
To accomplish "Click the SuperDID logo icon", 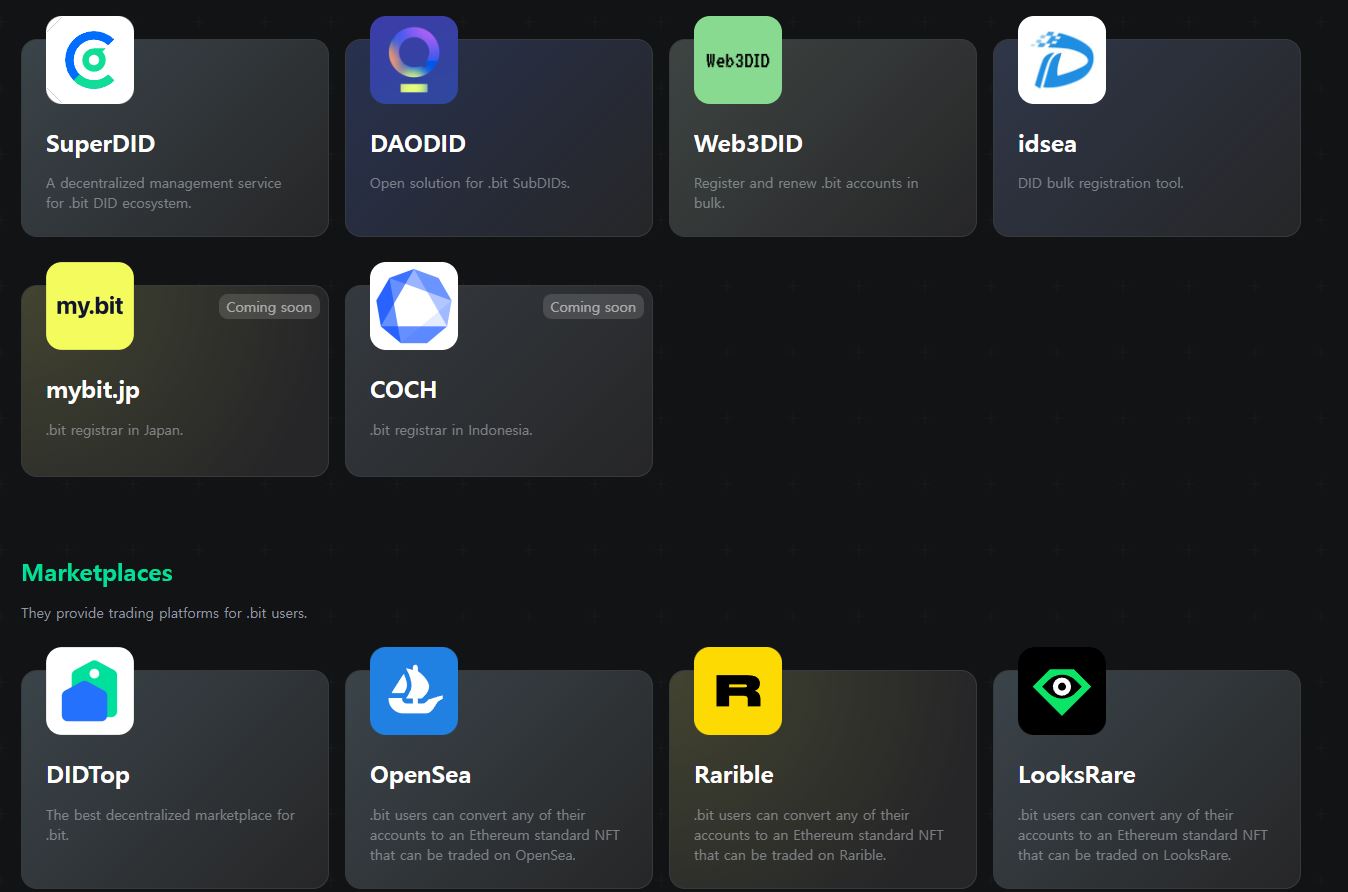I will click(90, 60).
